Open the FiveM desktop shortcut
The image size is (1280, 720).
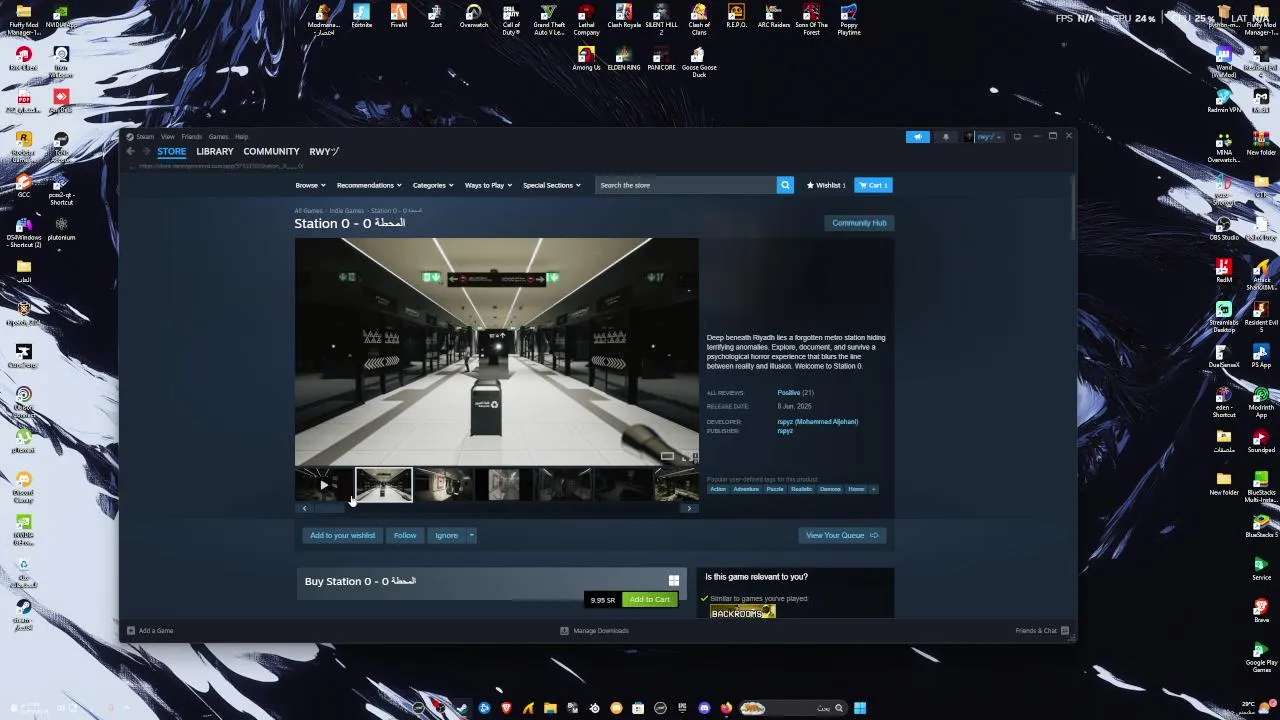coord(399,17)
